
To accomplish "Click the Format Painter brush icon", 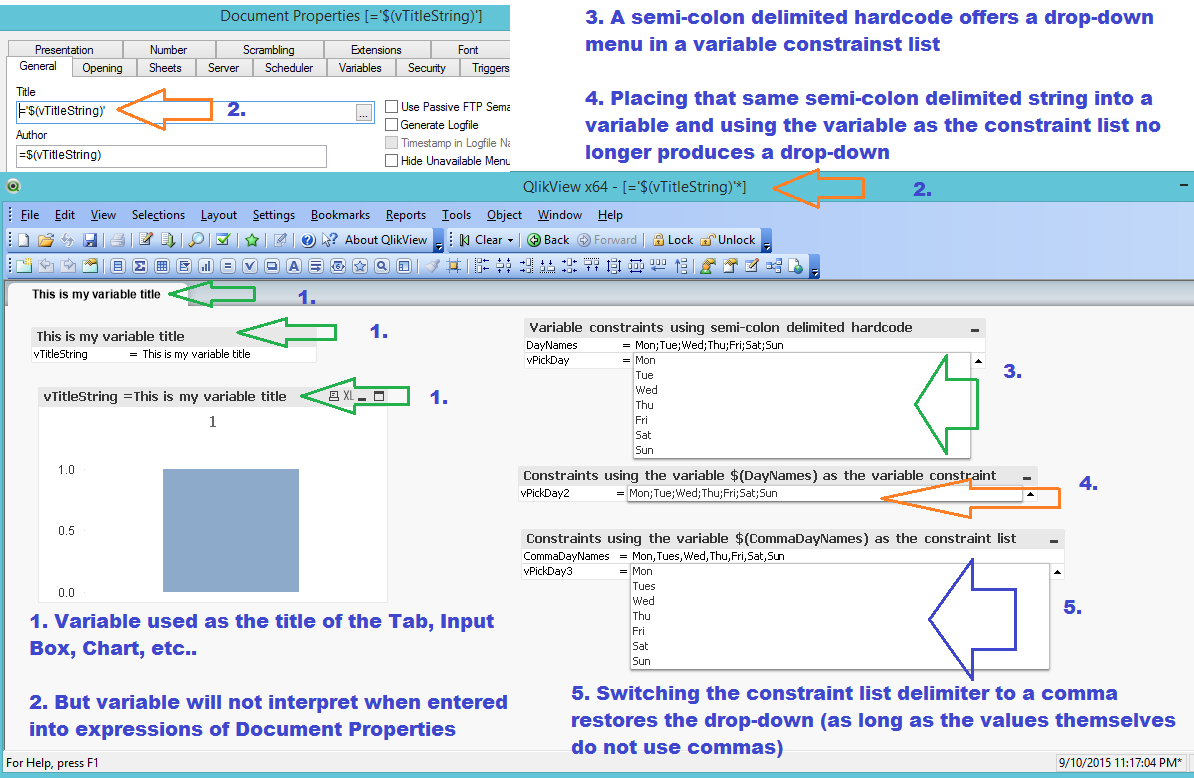I will 432,266.
